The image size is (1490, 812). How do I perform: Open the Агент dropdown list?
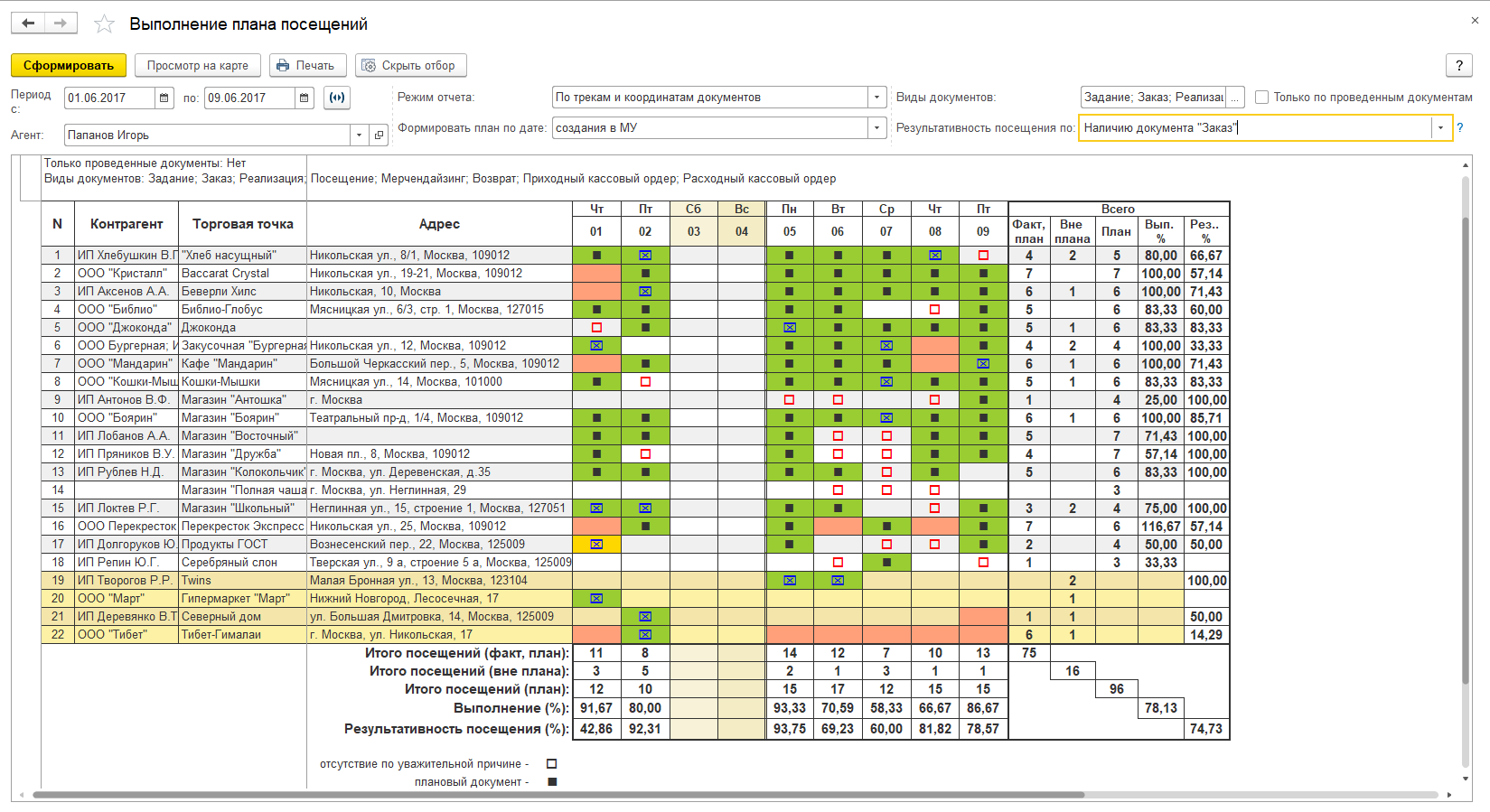click(x=360, y=135)
